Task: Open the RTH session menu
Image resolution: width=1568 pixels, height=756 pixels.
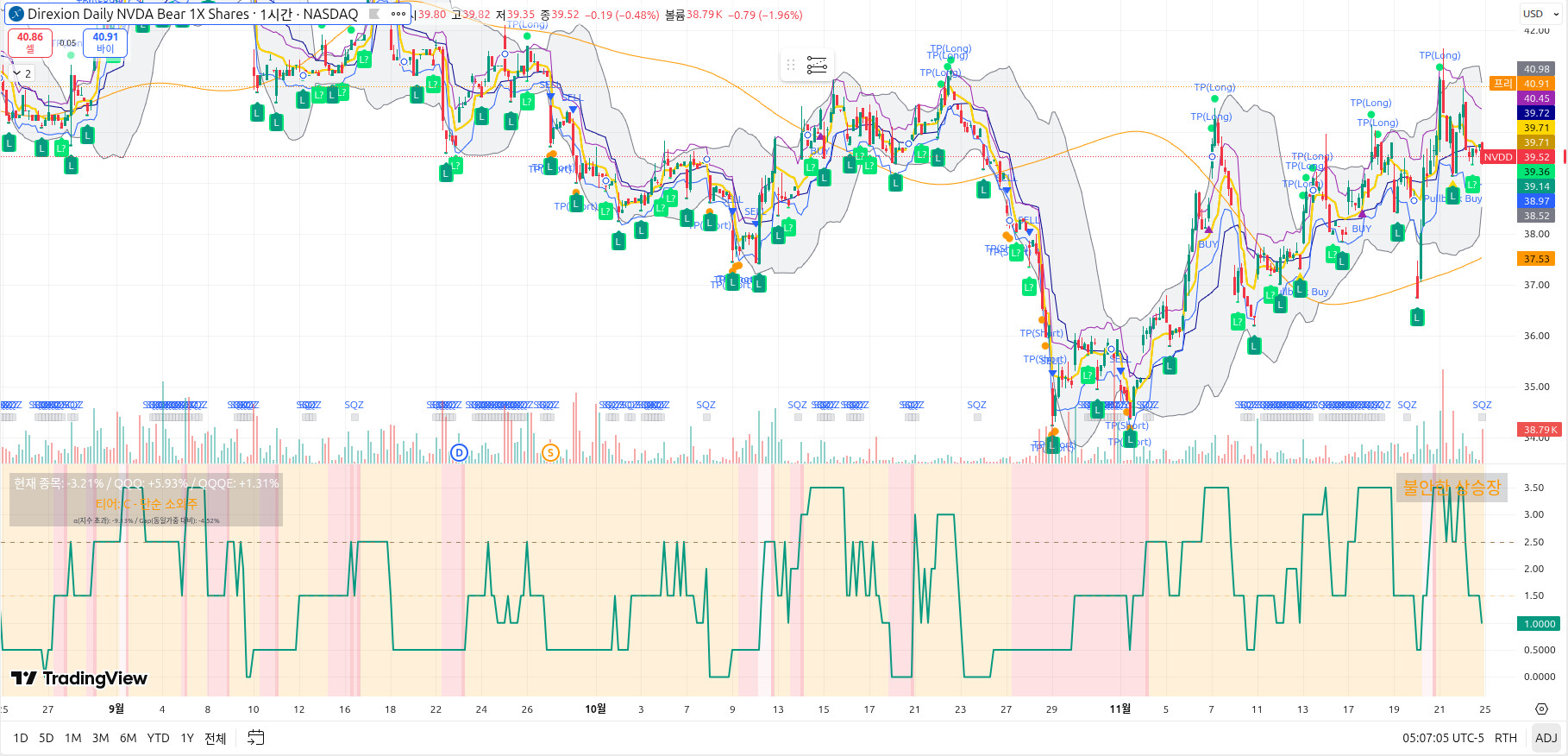Action: (x=1506, y=738)
